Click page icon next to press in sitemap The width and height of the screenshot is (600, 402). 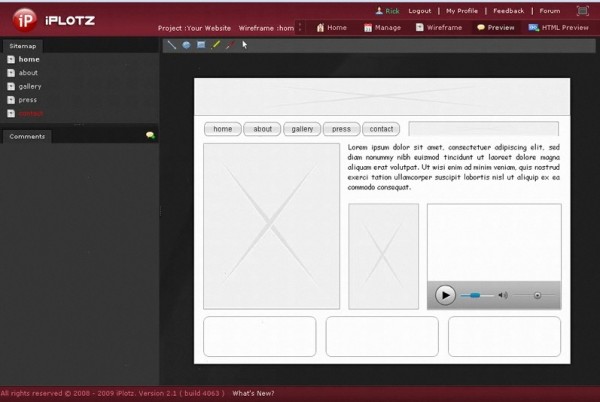pyautogui.click(x=11, y=100)
